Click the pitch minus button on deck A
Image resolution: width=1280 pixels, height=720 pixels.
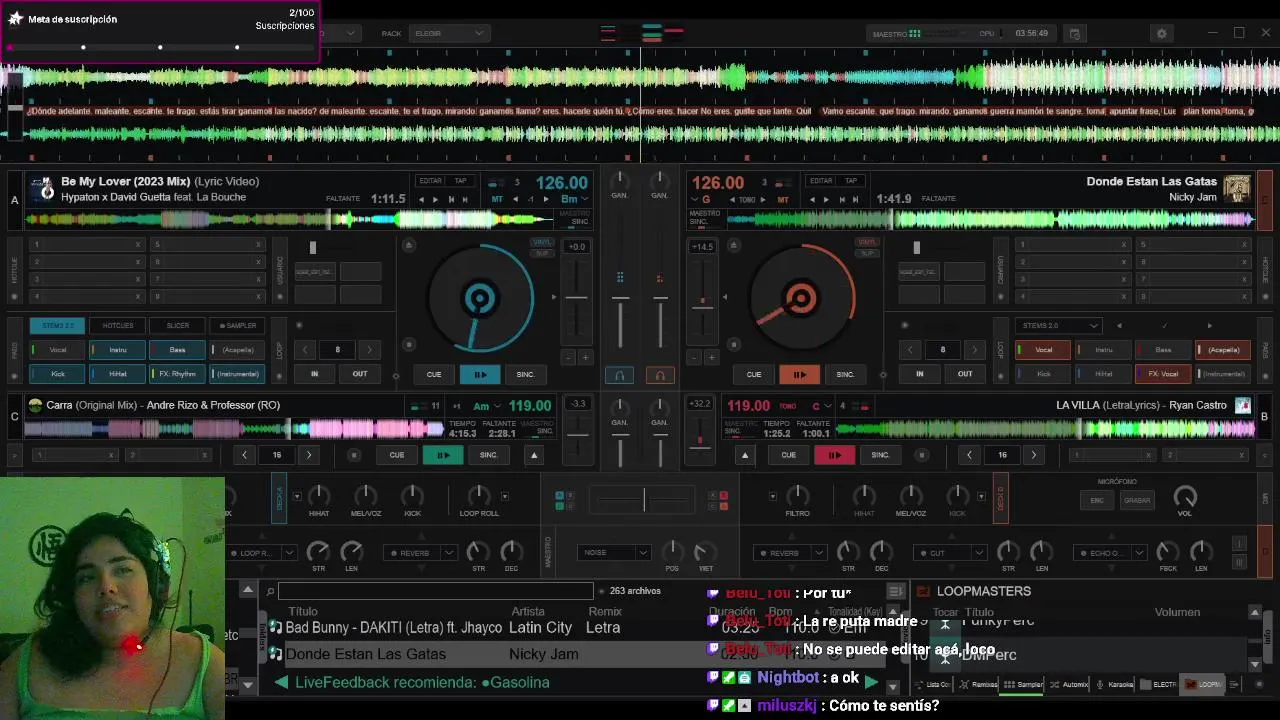tap(568, 357)
